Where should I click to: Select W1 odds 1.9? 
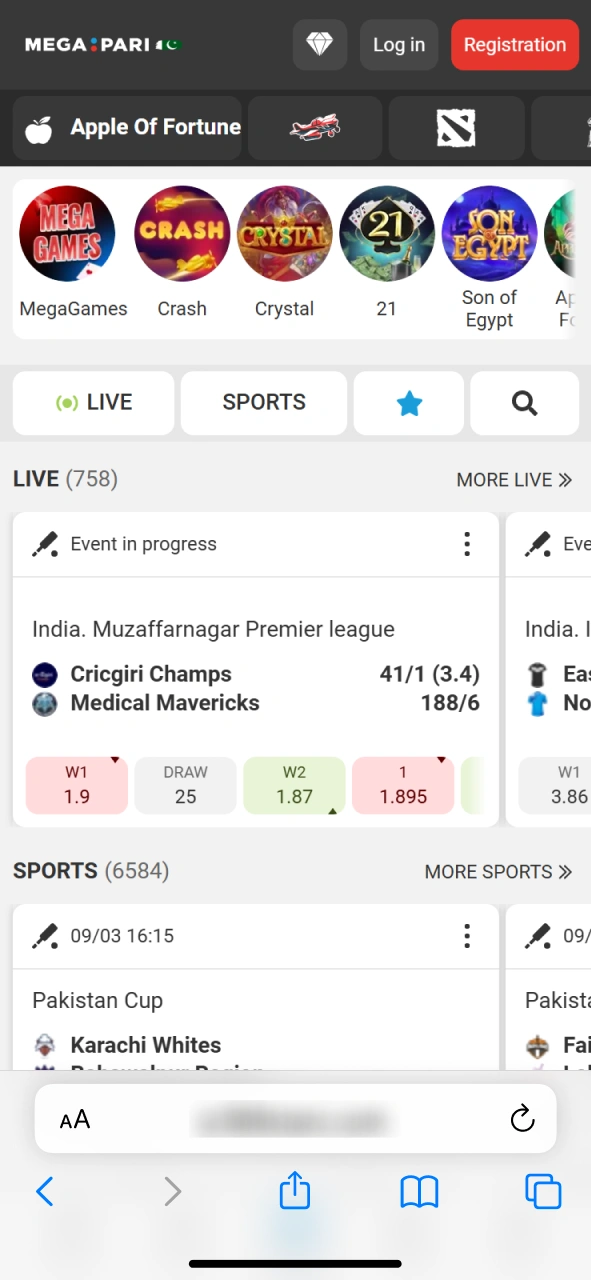click(77, 785)
